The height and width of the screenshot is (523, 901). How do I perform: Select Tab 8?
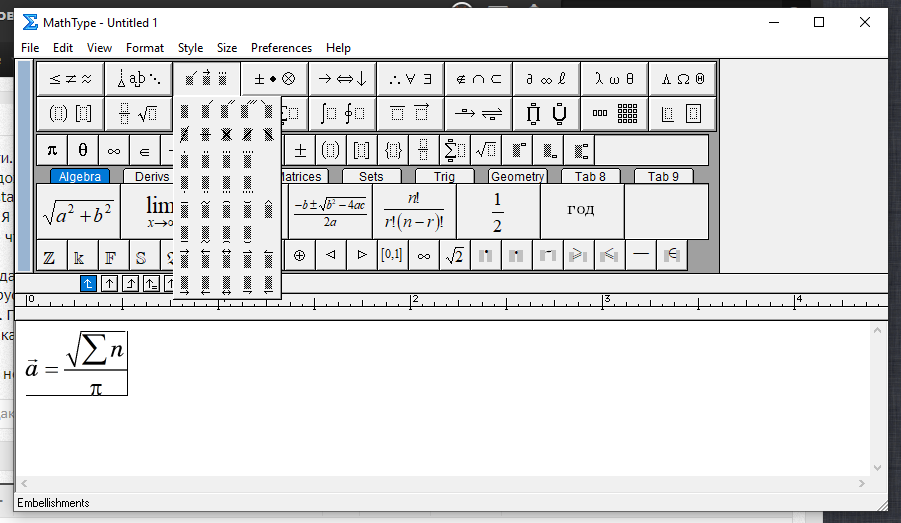click(x=590, y=176)
